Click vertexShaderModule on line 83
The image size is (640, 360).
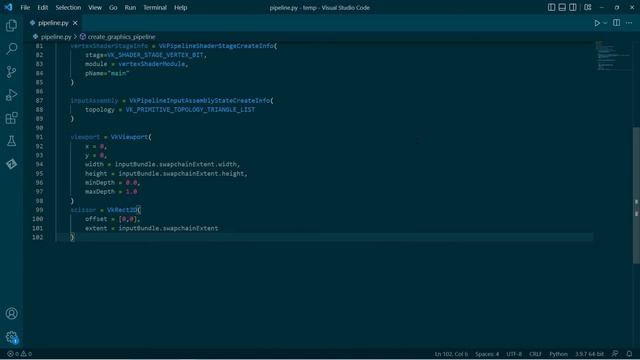[151, 64]
